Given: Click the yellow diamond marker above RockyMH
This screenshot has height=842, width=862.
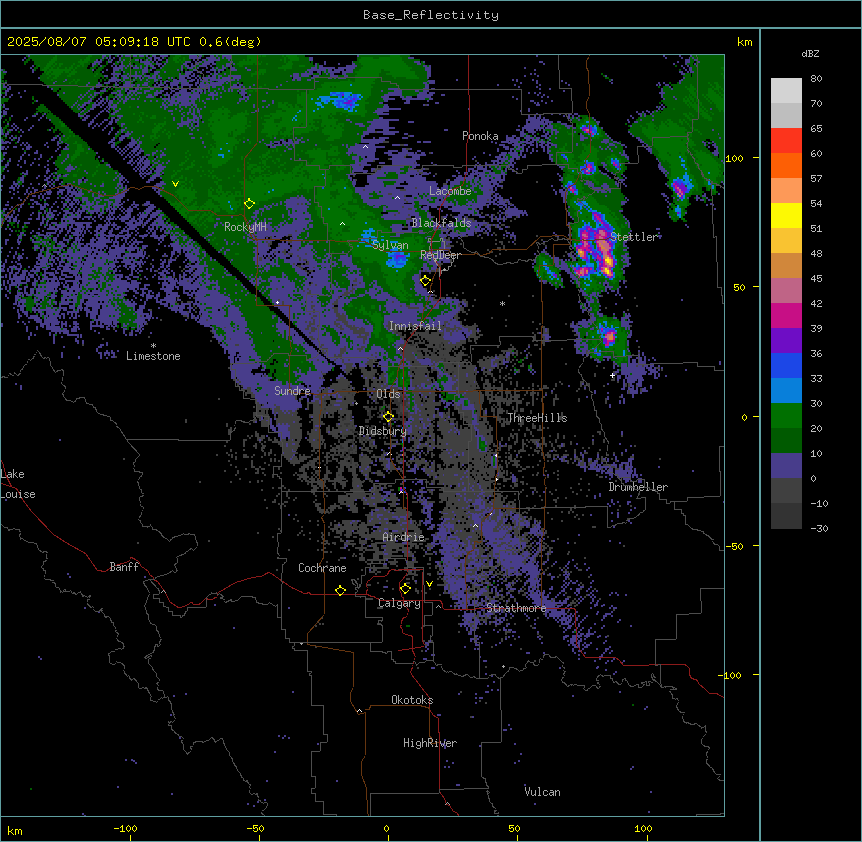Looking at the screenshot, I should click(x=249, y=204).
